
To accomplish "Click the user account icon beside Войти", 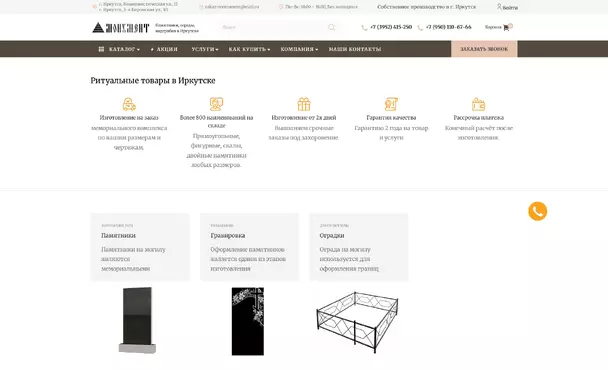I will pyautogui.click(x=499, y=7).
